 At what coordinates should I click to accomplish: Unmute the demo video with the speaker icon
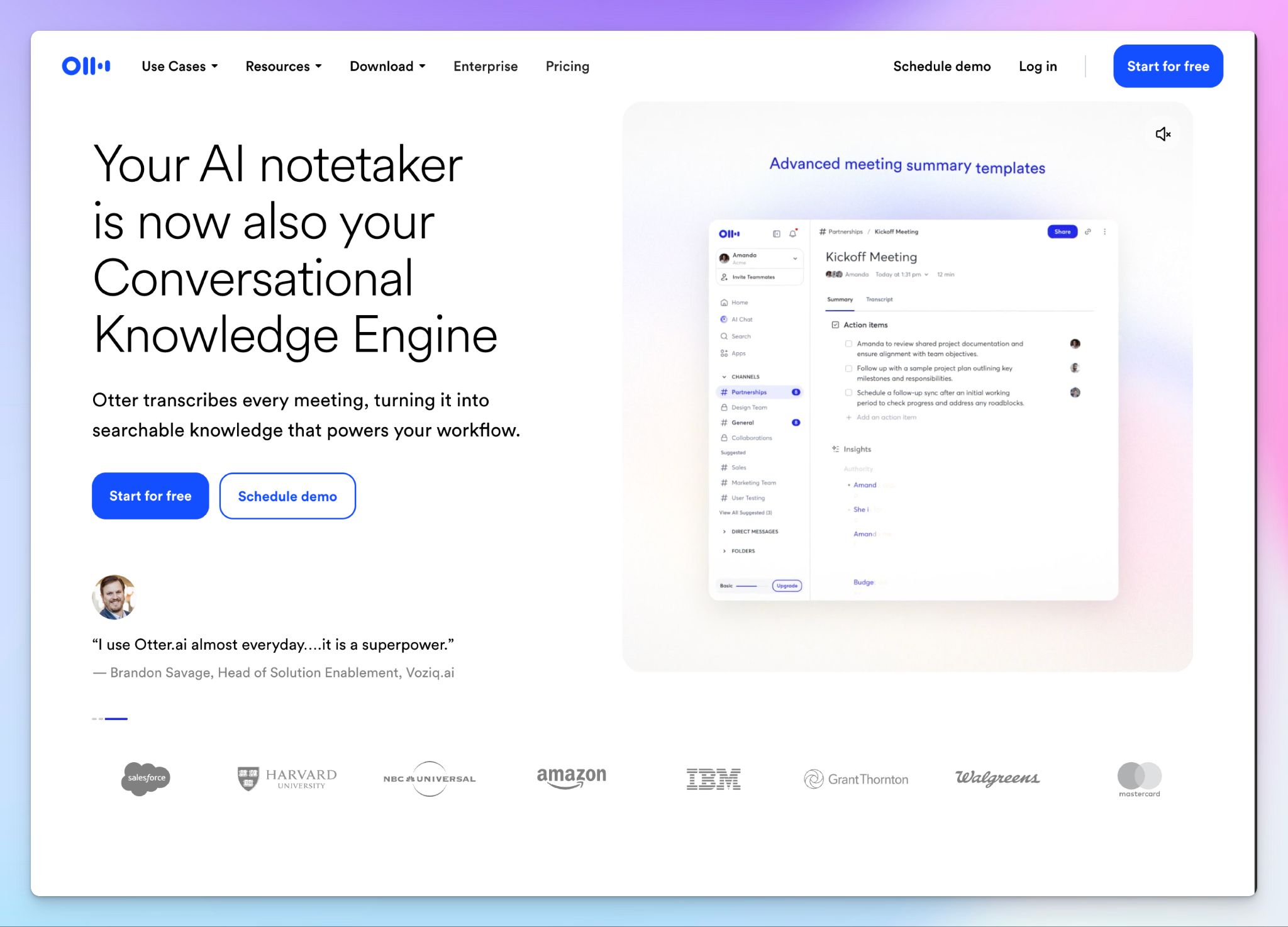coord(1163,134)
